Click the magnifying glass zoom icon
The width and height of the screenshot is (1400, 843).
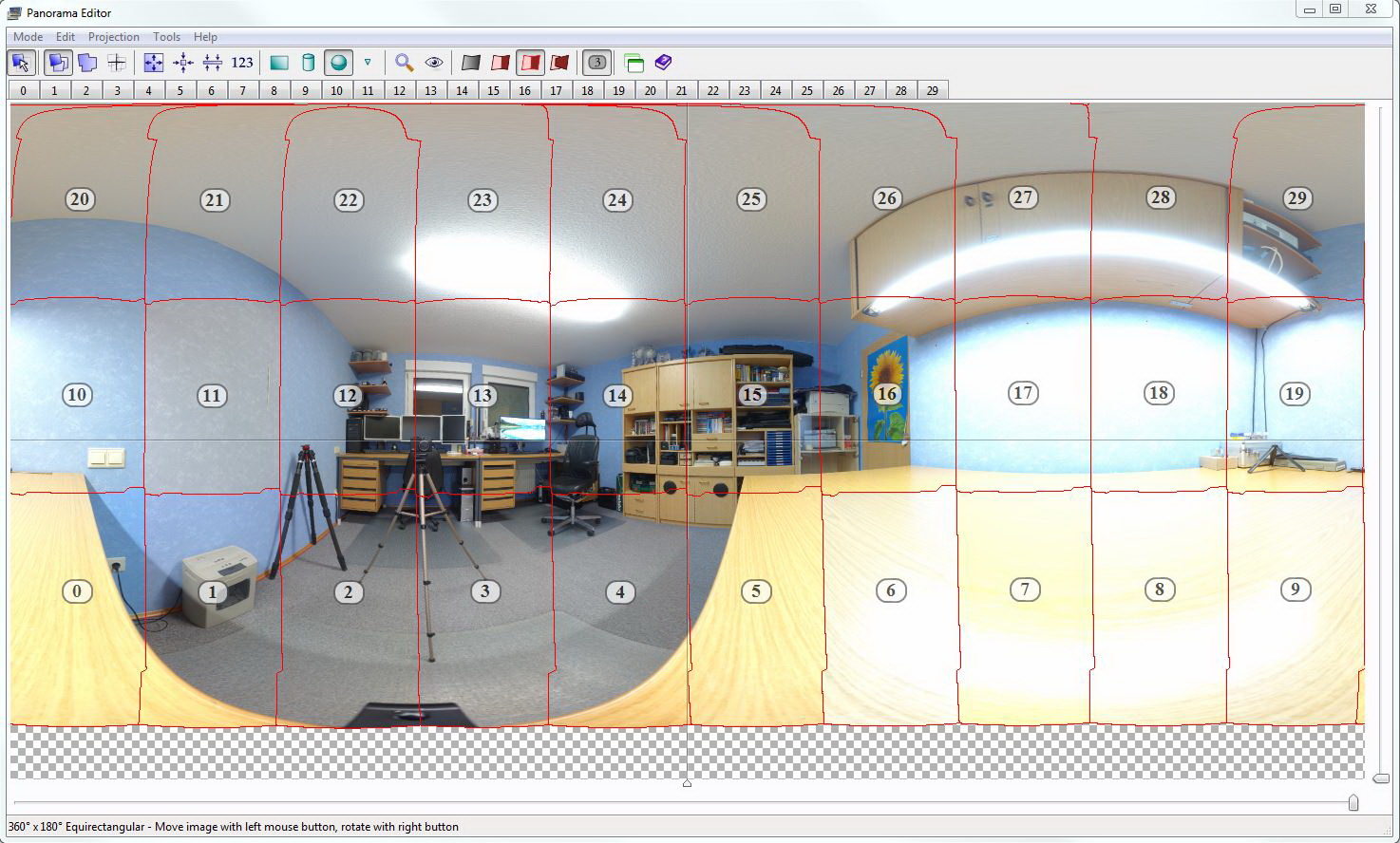tap(404, 63)
